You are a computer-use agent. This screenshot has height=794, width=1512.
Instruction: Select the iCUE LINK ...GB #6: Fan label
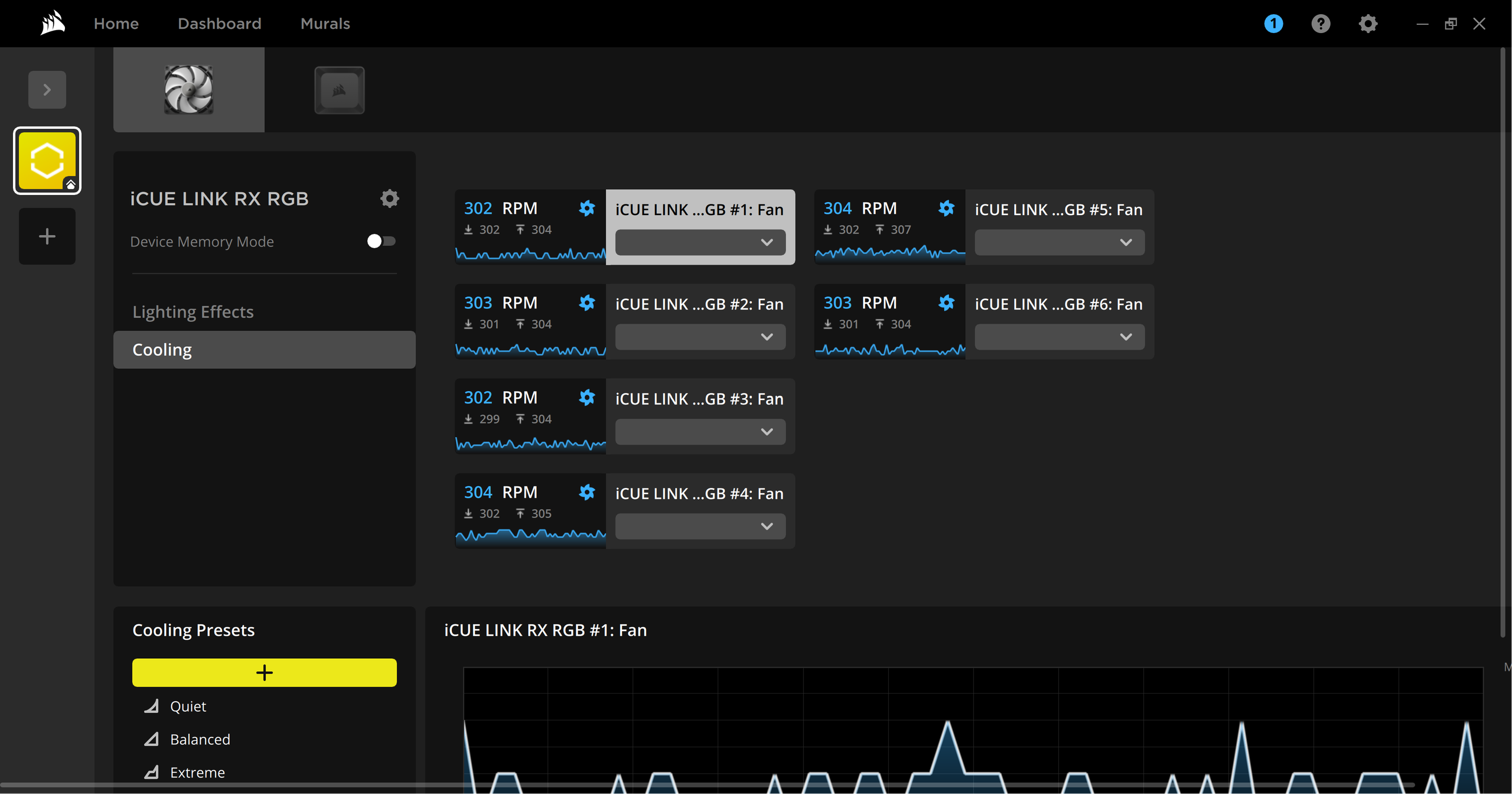pos(1059,304)
